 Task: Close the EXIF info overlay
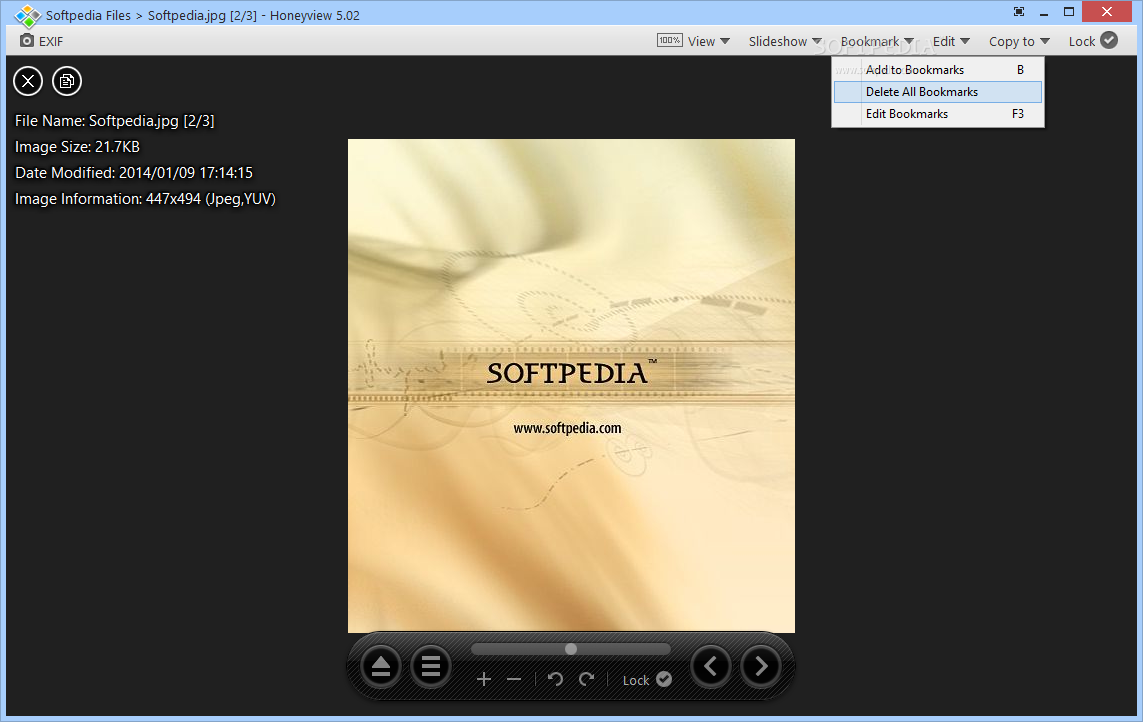click(28, 81)
